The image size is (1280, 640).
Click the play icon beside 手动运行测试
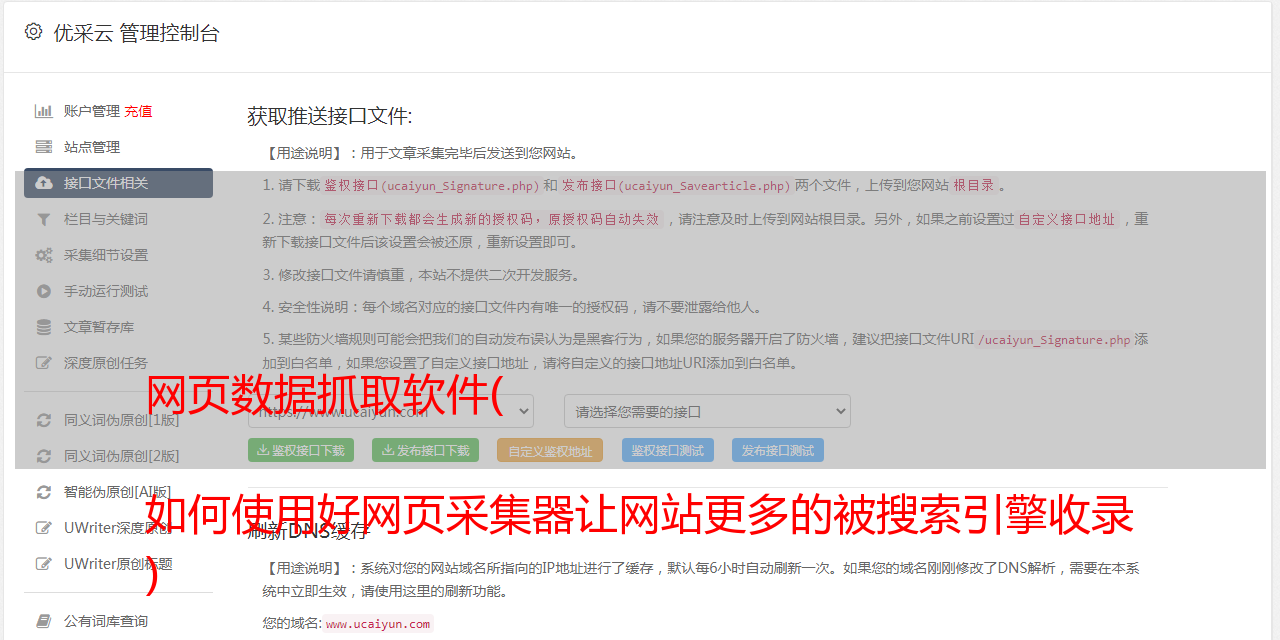(44, 291)
